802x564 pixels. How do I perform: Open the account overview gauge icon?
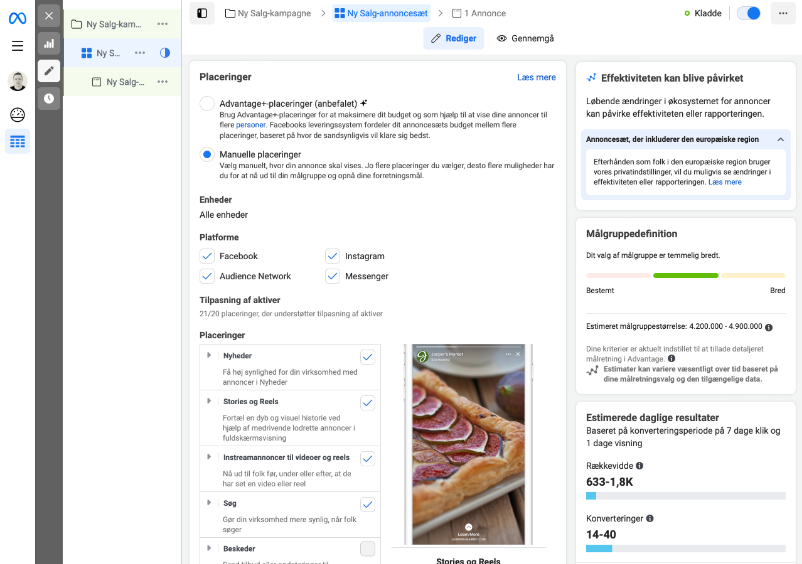(17, 115)
